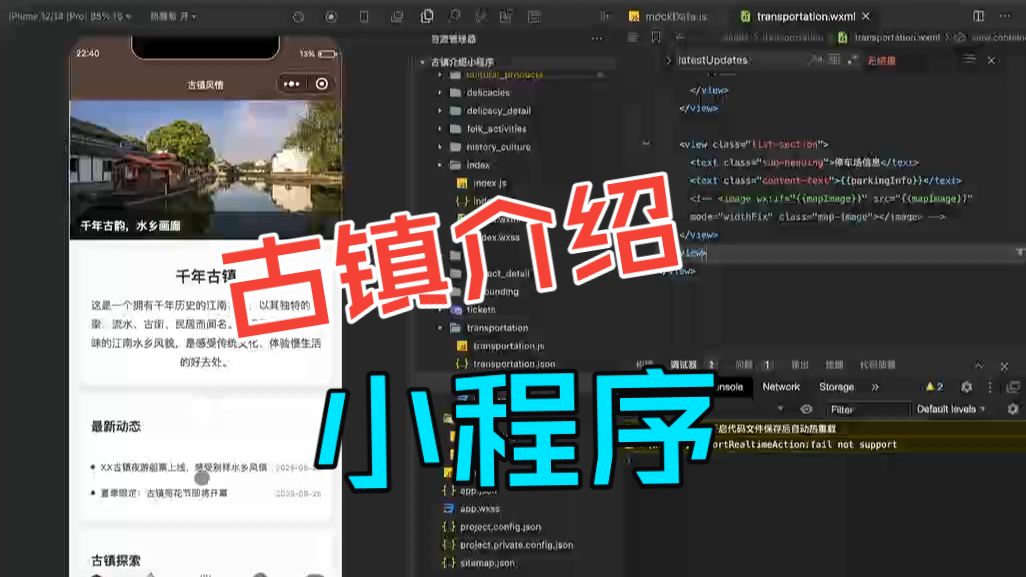Click the layout panel icon in toolbar
This screenshot has height=577, width=1026.
534,16
